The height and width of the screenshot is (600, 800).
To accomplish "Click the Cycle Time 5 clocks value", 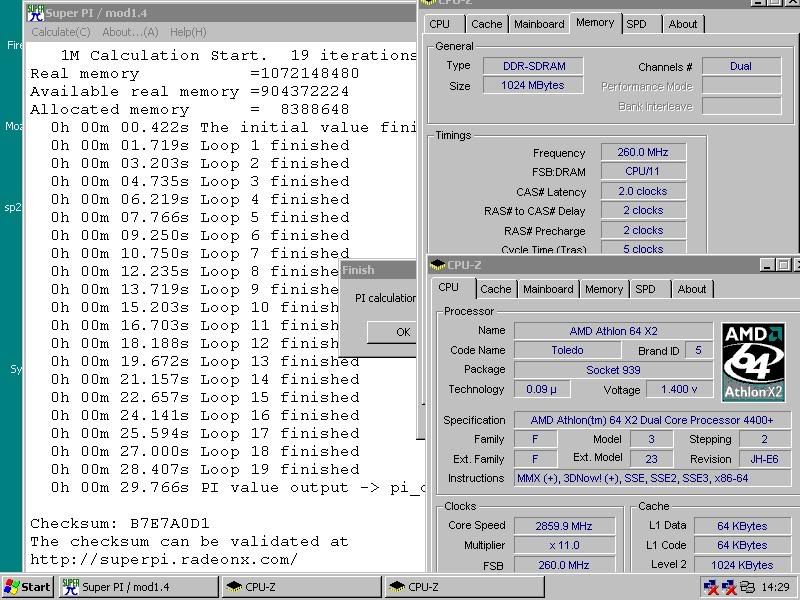I will click(643, 248).
